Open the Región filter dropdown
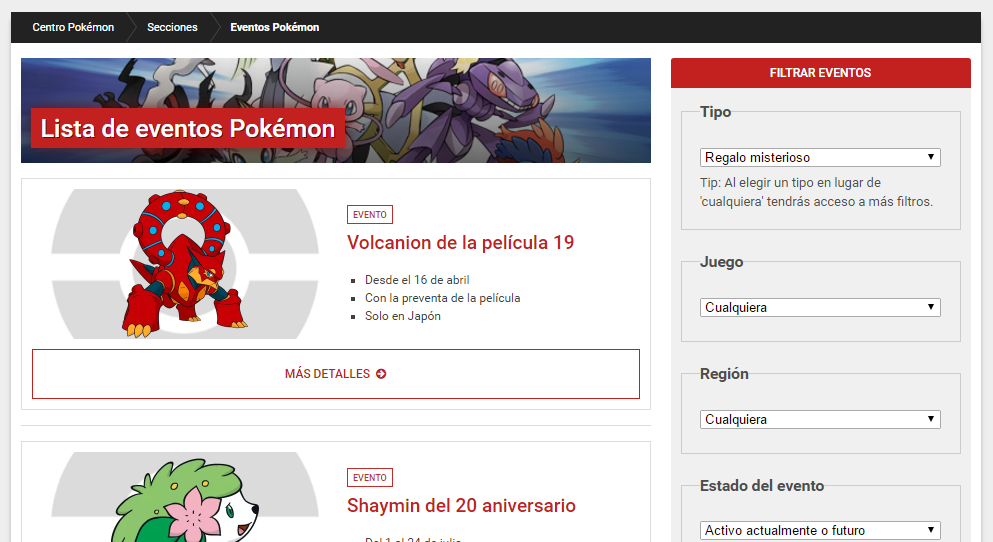993x542 pixels. [820, 419]
